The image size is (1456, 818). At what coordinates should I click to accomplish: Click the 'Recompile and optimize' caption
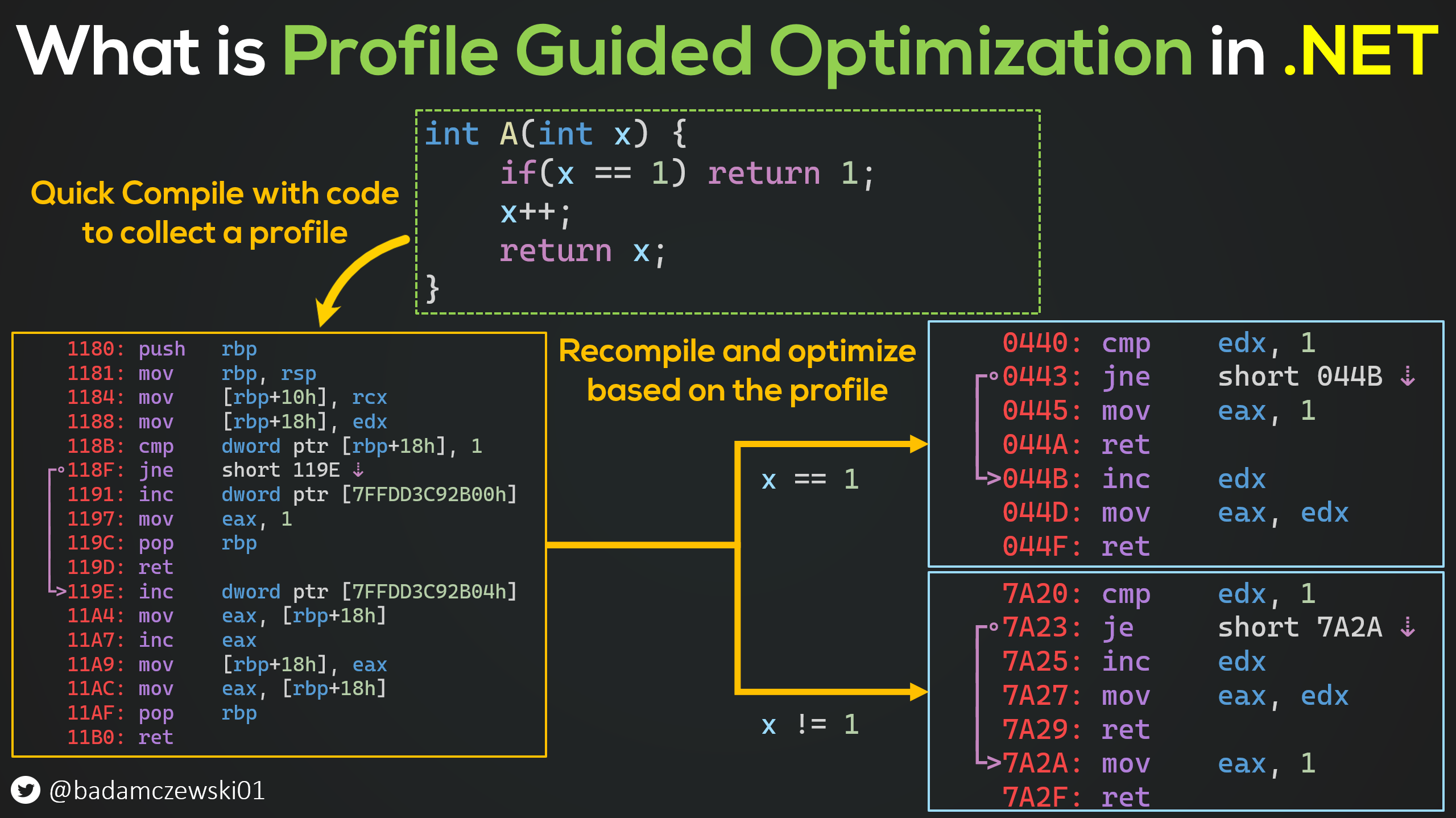pos(737,351)
